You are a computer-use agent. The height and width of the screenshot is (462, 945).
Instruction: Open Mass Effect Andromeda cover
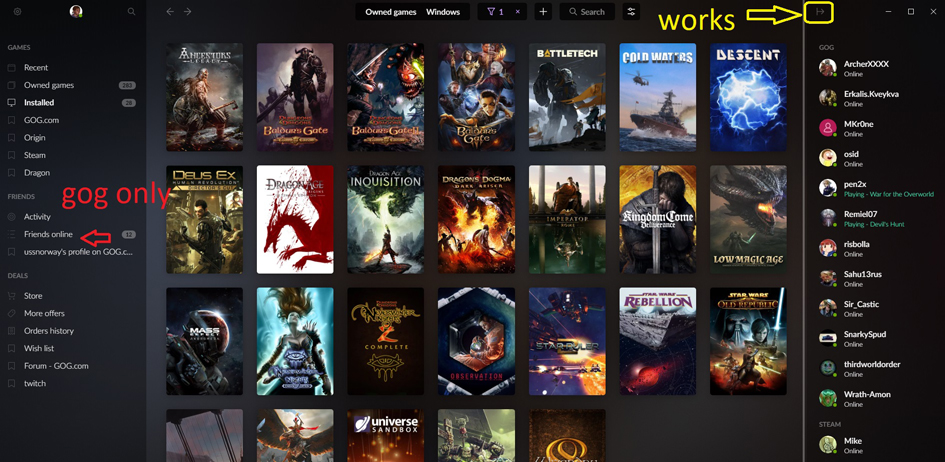pos(204,341)
